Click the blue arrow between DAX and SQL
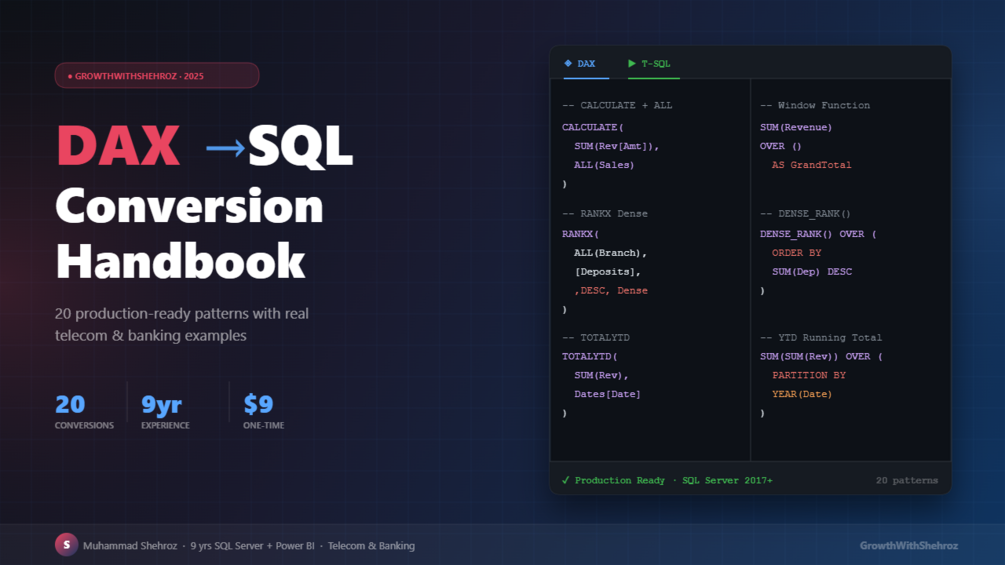Screen dimensions: 1005x565 tap(226, 149)
